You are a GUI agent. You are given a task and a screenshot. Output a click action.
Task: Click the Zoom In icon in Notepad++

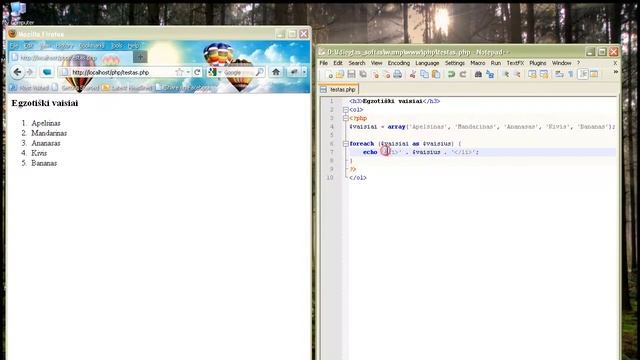(506, 74)
